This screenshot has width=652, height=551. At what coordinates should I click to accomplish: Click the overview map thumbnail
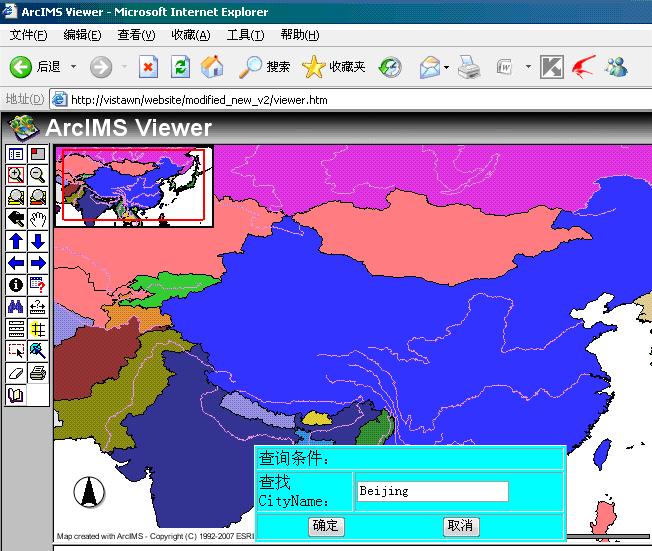click(x=134, y=186)
